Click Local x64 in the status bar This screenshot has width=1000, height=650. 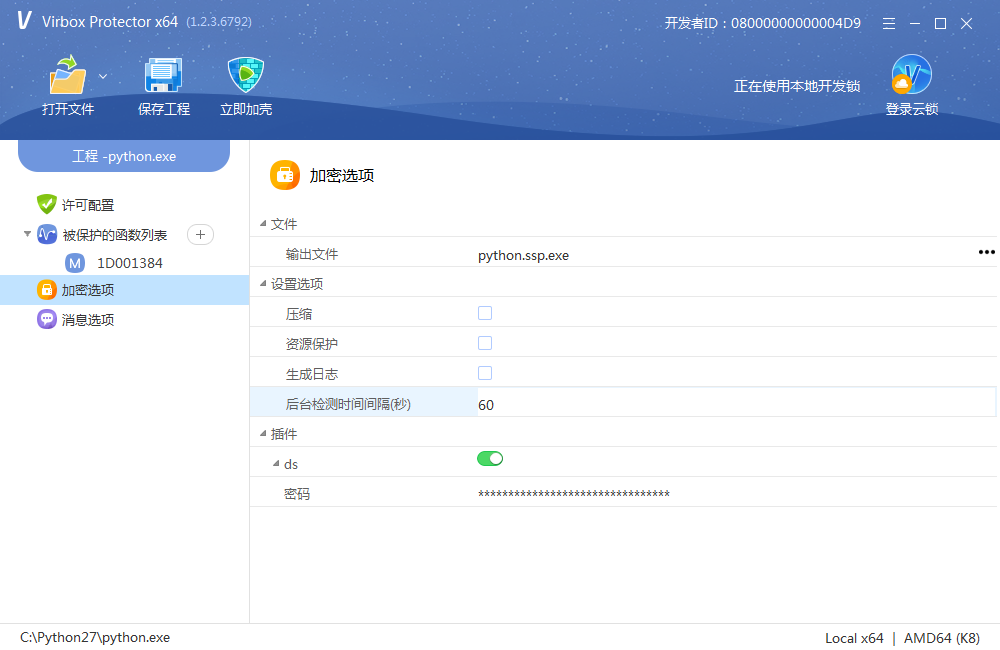tap(854, 638)
